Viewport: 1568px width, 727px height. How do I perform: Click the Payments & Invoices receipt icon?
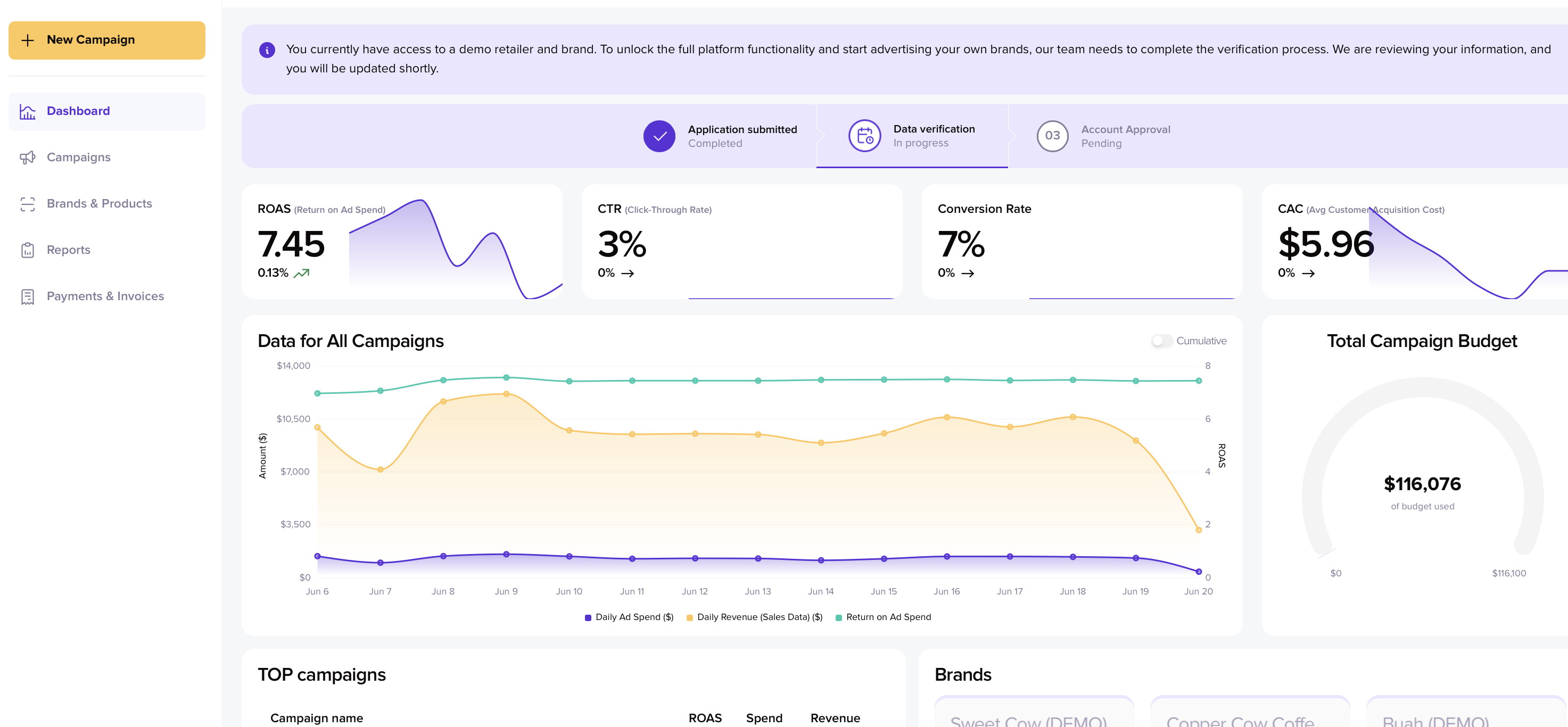point(27,296)
